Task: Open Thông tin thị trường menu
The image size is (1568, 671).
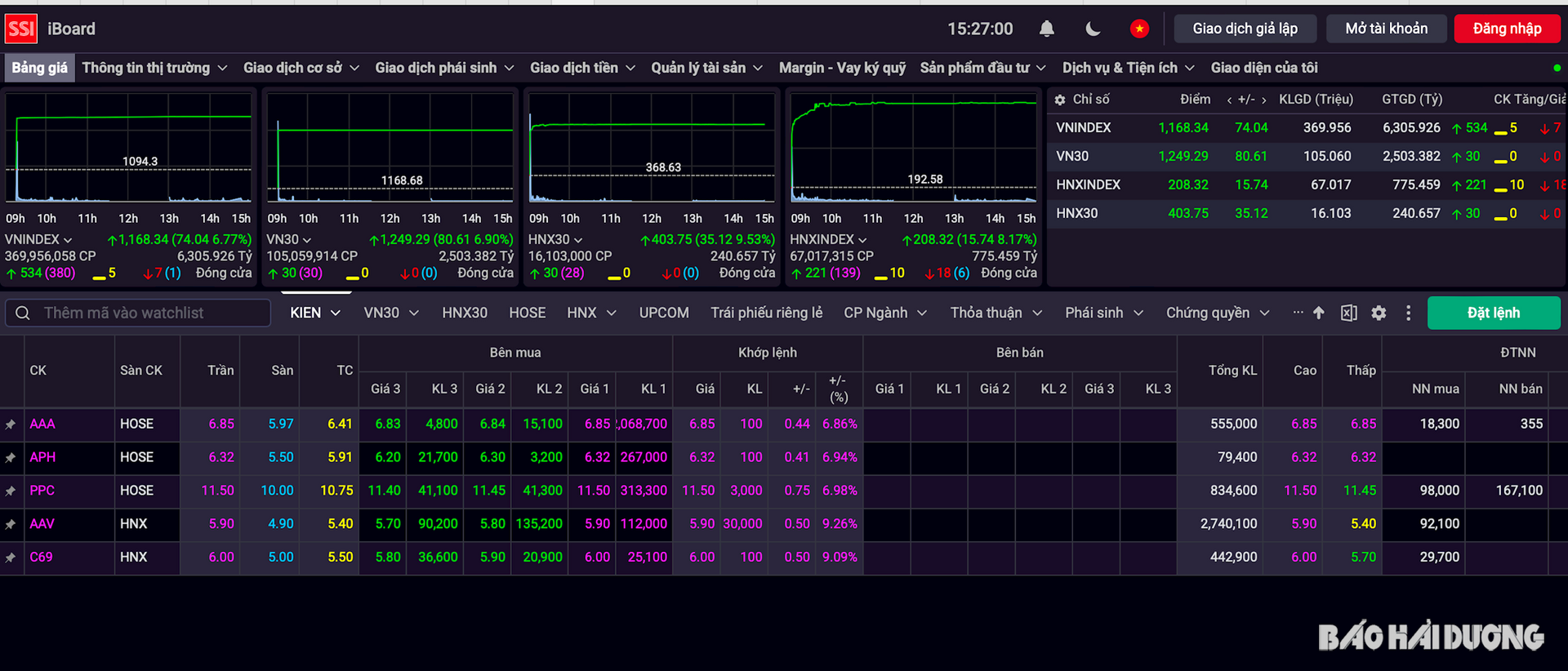Action: [154, 68]
